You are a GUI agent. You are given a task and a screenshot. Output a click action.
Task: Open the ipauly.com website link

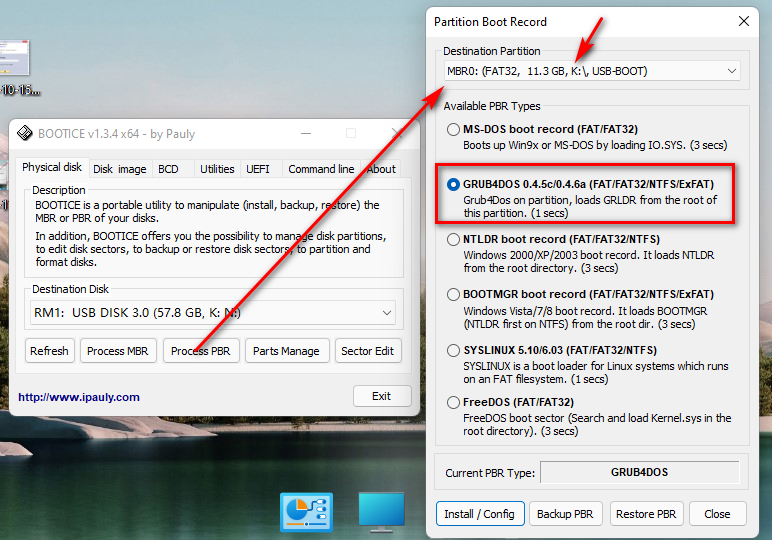79,397
